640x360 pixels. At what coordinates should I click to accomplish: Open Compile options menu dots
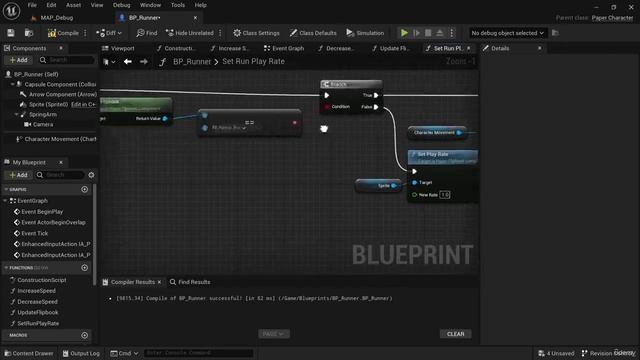point(85,33)
